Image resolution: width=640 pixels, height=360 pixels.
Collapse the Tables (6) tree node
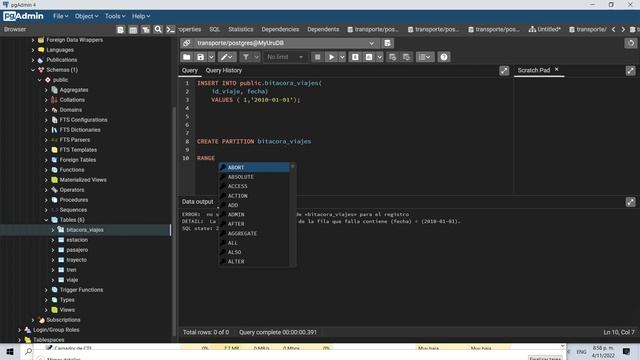pos(46,220)
